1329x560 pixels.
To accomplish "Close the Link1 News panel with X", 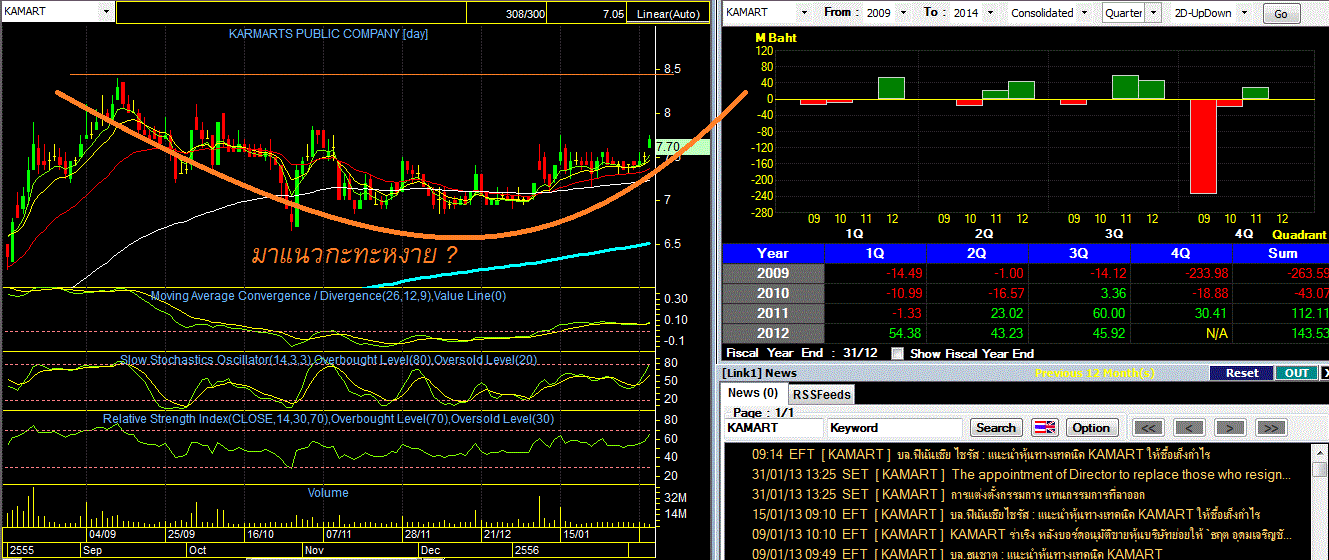I will click(x=1325, y=373).
